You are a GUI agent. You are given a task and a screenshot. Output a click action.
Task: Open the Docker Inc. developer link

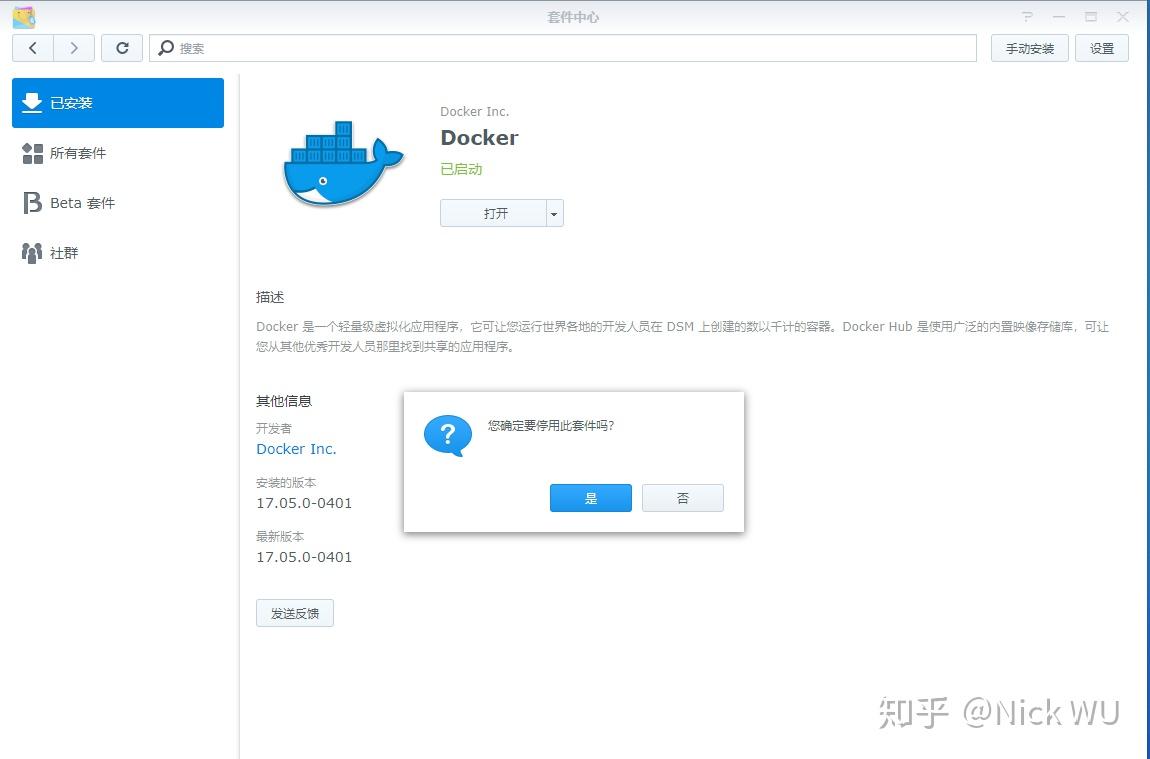pos(296,448)
